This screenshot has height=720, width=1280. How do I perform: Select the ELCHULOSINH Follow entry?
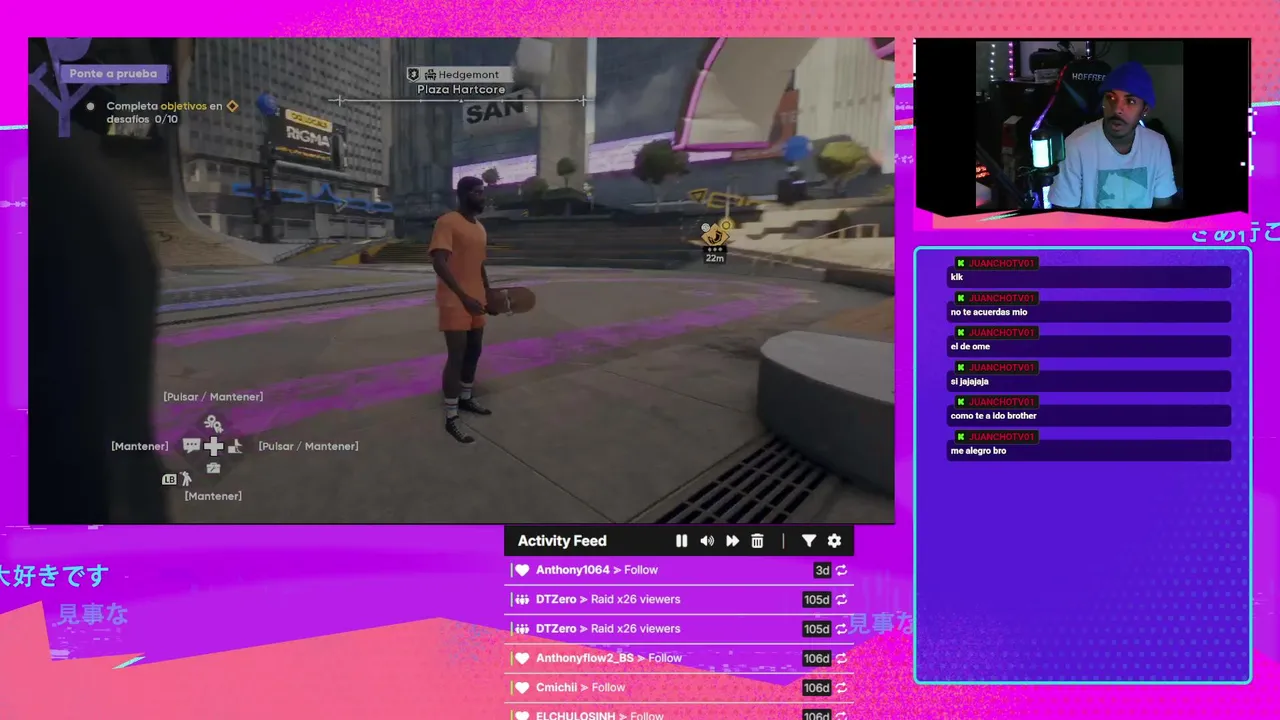[679, 713]
